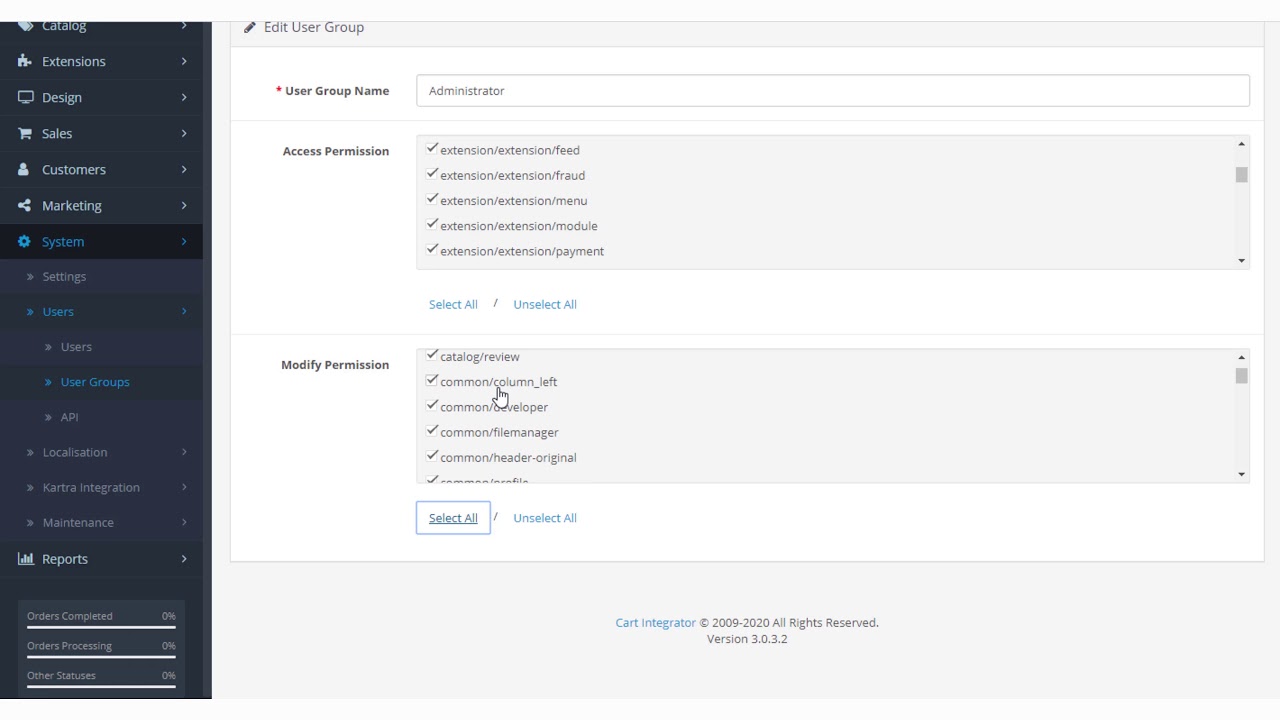Click the Design monitor icon

tap(25, 97)
